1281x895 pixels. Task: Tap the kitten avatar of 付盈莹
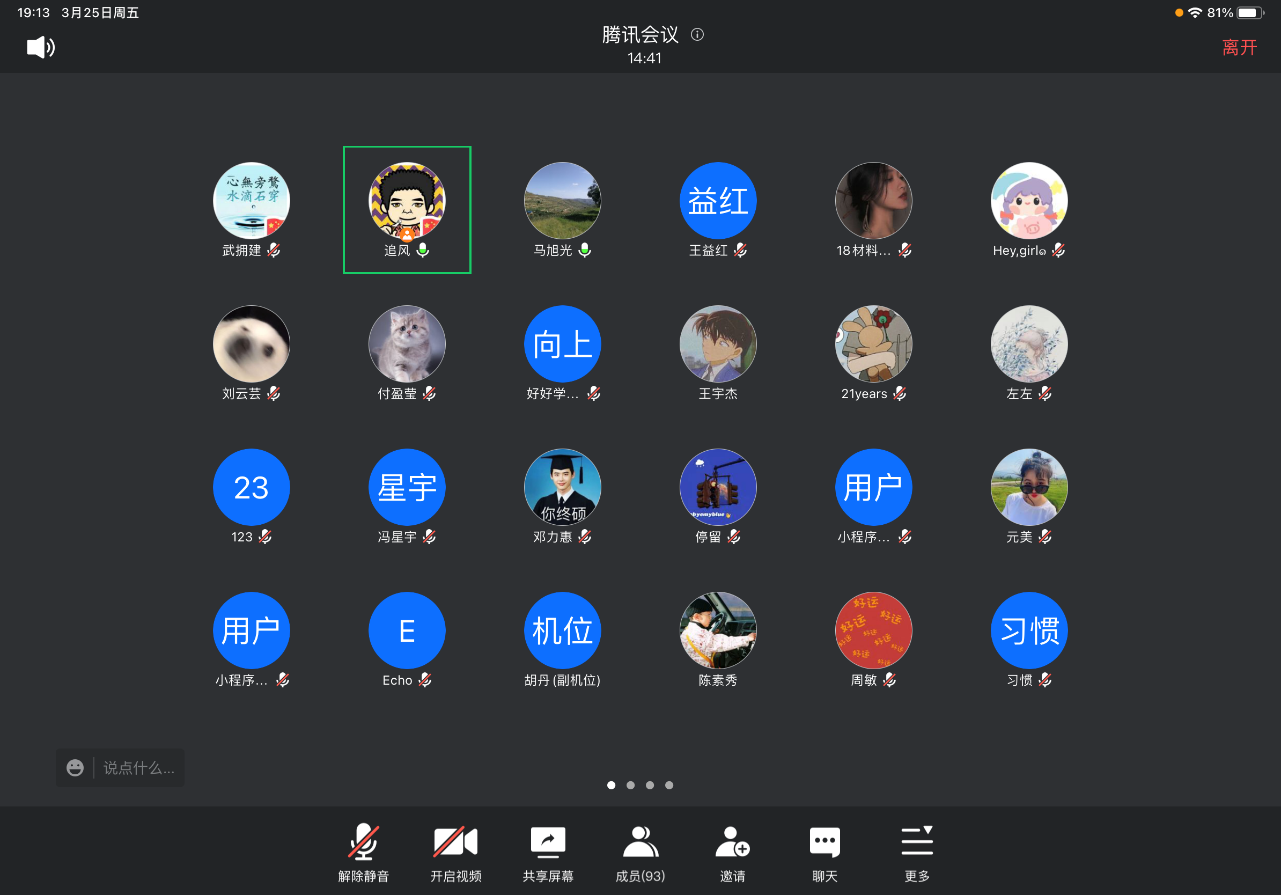[x=407, y=344]
